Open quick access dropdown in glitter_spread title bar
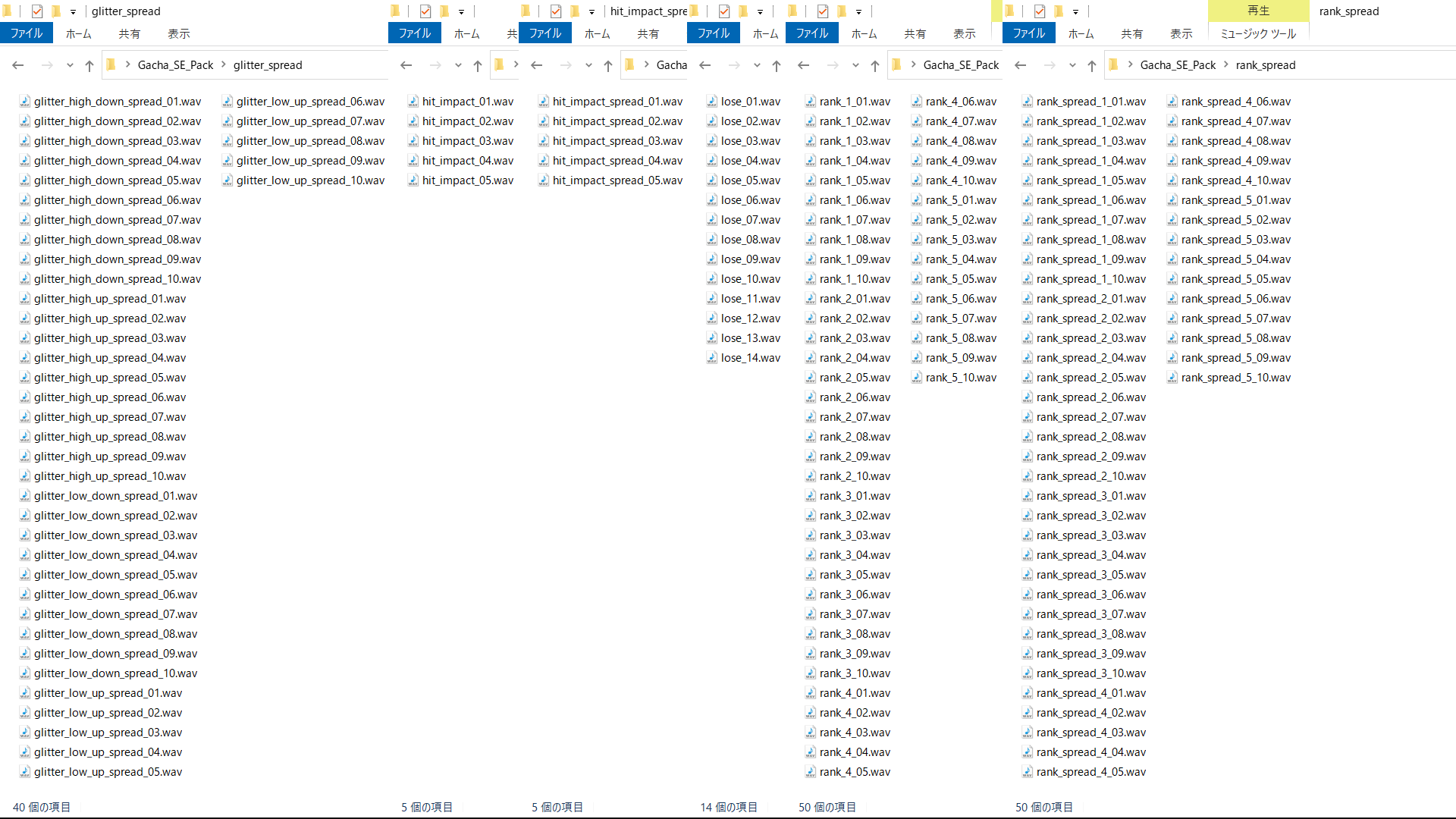Viewport: 1456px width, 819px height. 73,11
